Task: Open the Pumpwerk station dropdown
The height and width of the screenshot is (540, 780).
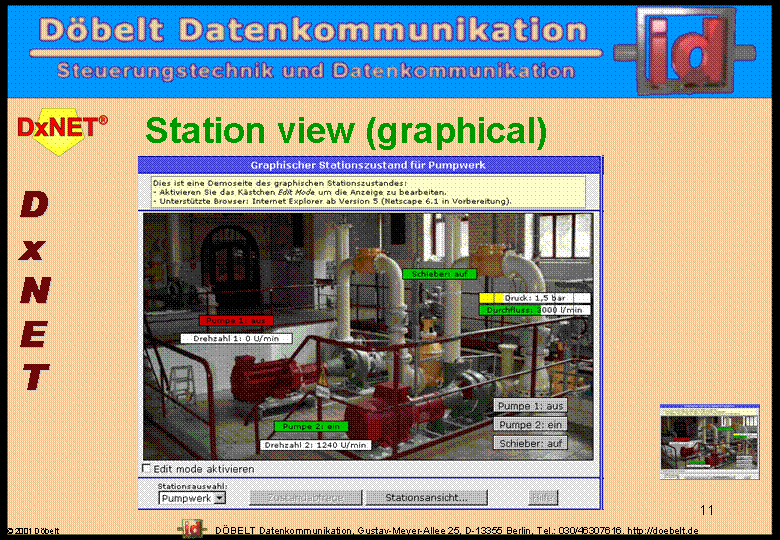Action: tap(192, 498)
